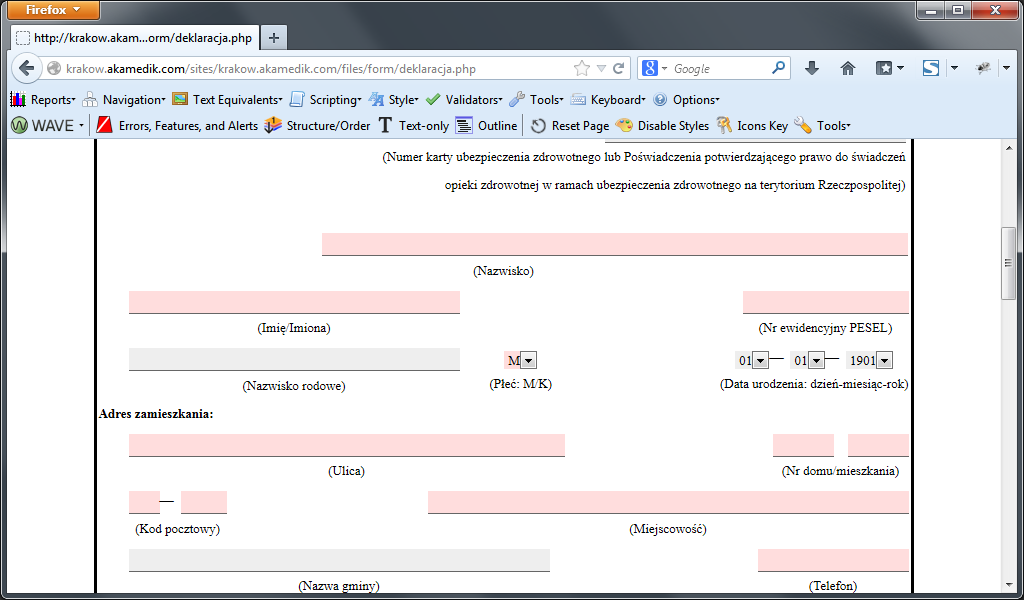Open the Options menu
This screenshot has height=600, width=1024.
[x=686, y=99]
